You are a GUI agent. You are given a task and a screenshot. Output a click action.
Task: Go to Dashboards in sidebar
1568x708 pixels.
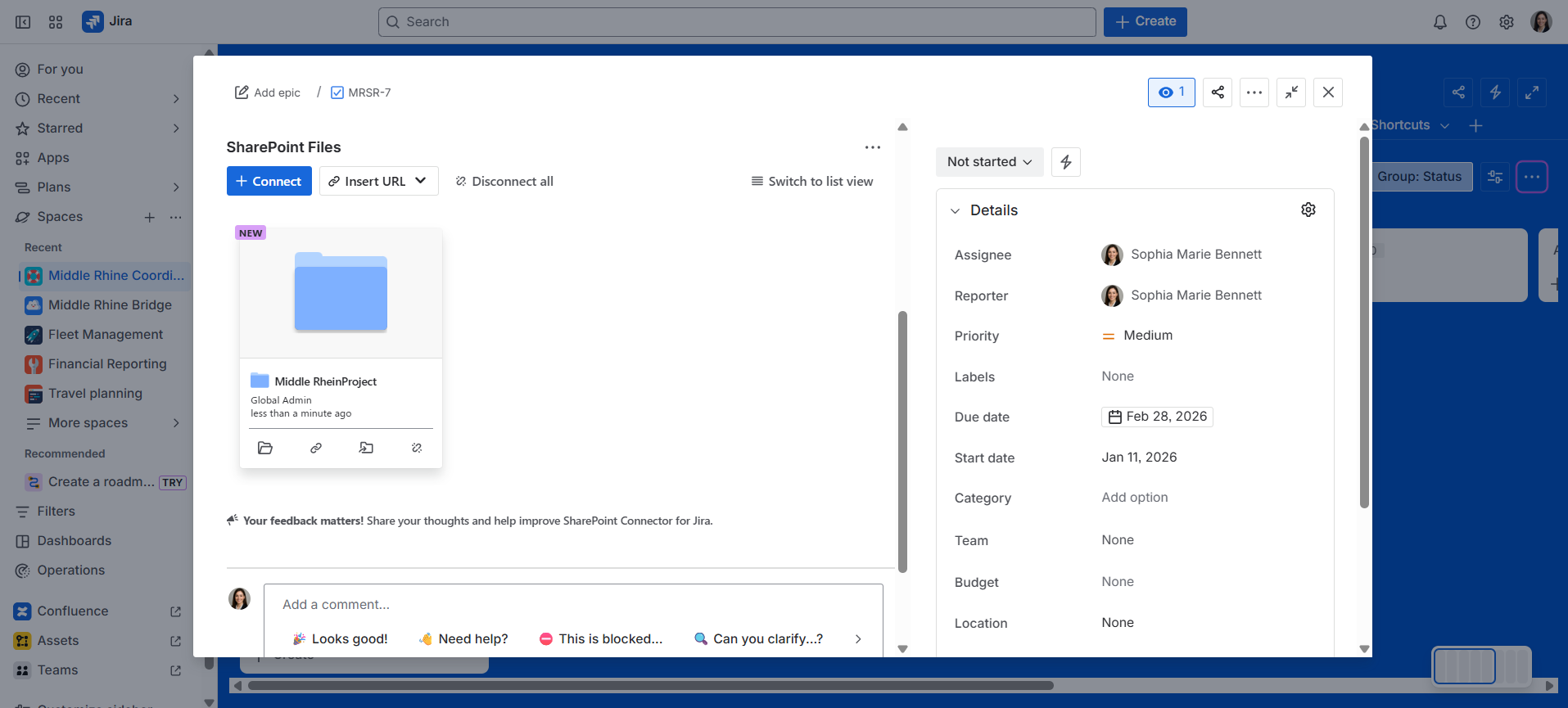point(74,541)
